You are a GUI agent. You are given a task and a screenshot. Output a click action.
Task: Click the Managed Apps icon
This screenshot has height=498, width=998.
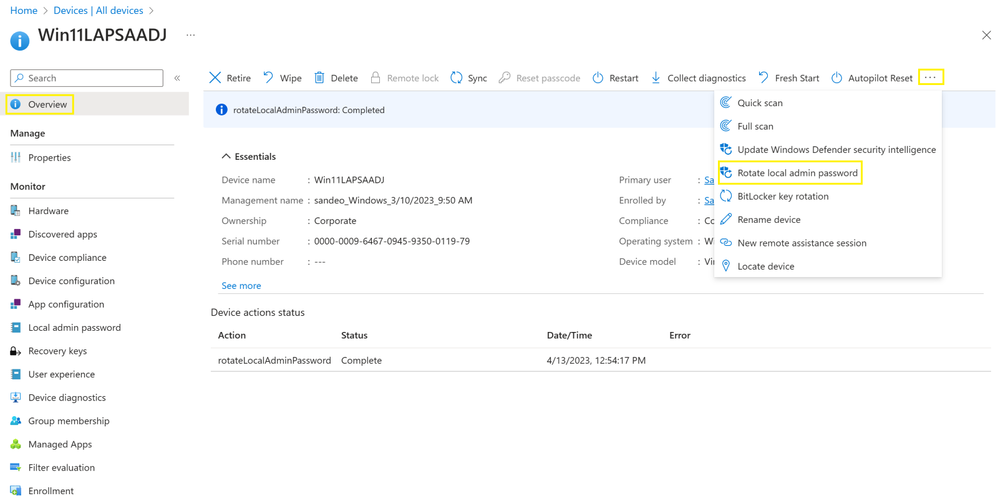(x=16, y=445)
